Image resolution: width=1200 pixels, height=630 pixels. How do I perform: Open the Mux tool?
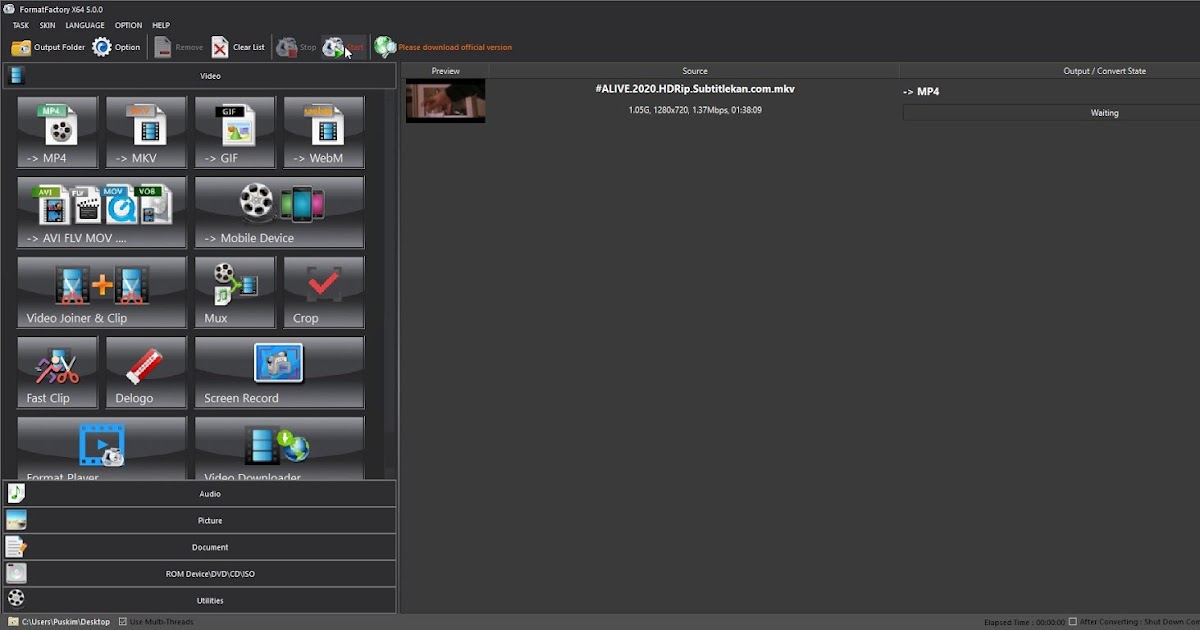tap(235, 292)
